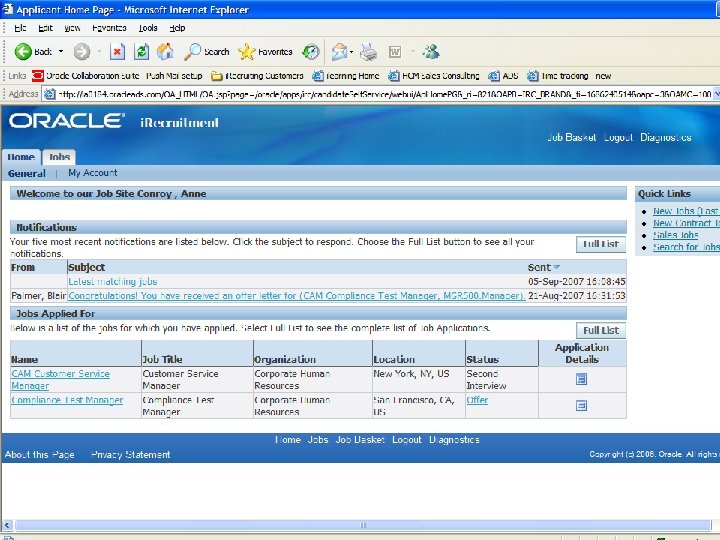Click Privacy Statement footer link
The height and width of the screenshot is (540, 720).
coord(130,455)
